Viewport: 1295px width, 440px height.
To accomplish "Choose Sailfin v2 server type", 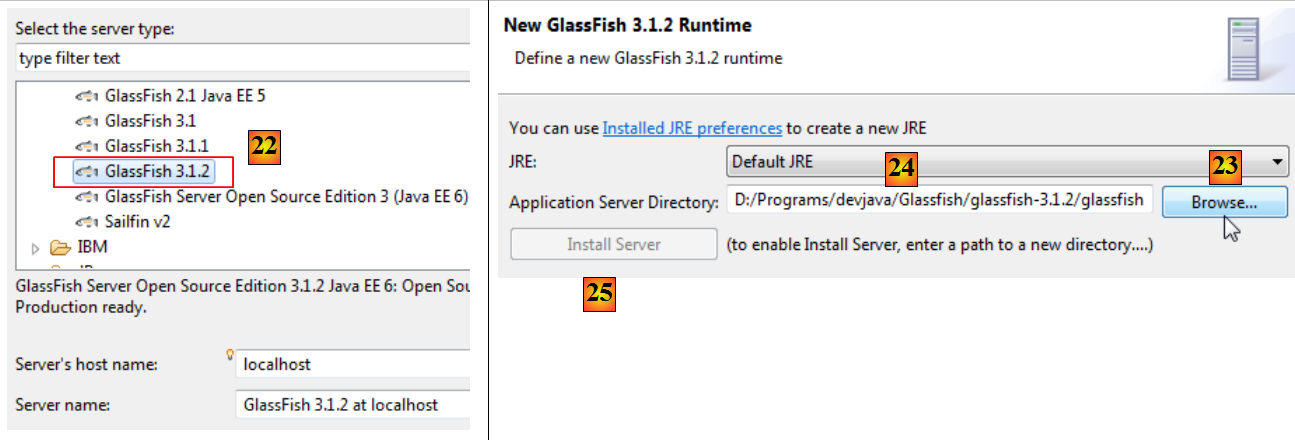I will click(136, 221).
